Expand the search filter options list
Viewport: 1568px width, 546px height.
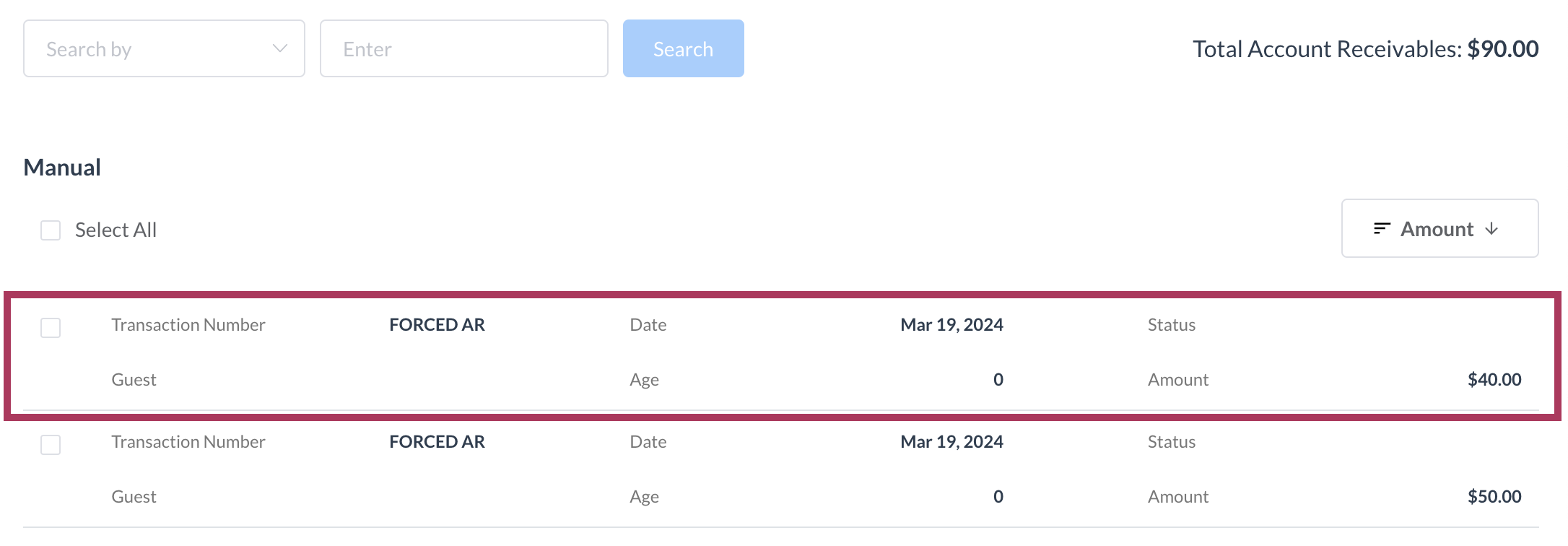(x=164, y=48)
